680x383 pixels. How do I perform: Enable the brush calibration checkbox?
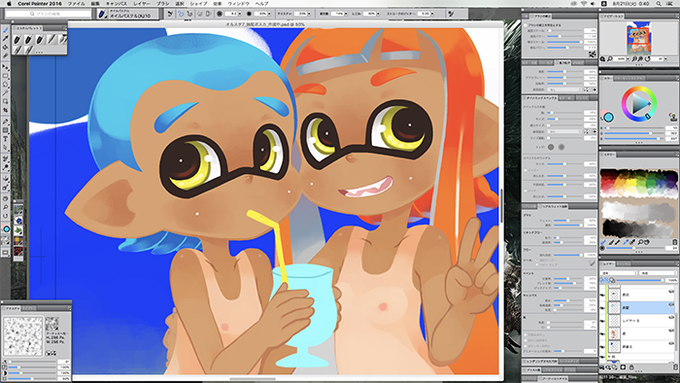pyautogui.click(x=526, y=25)
